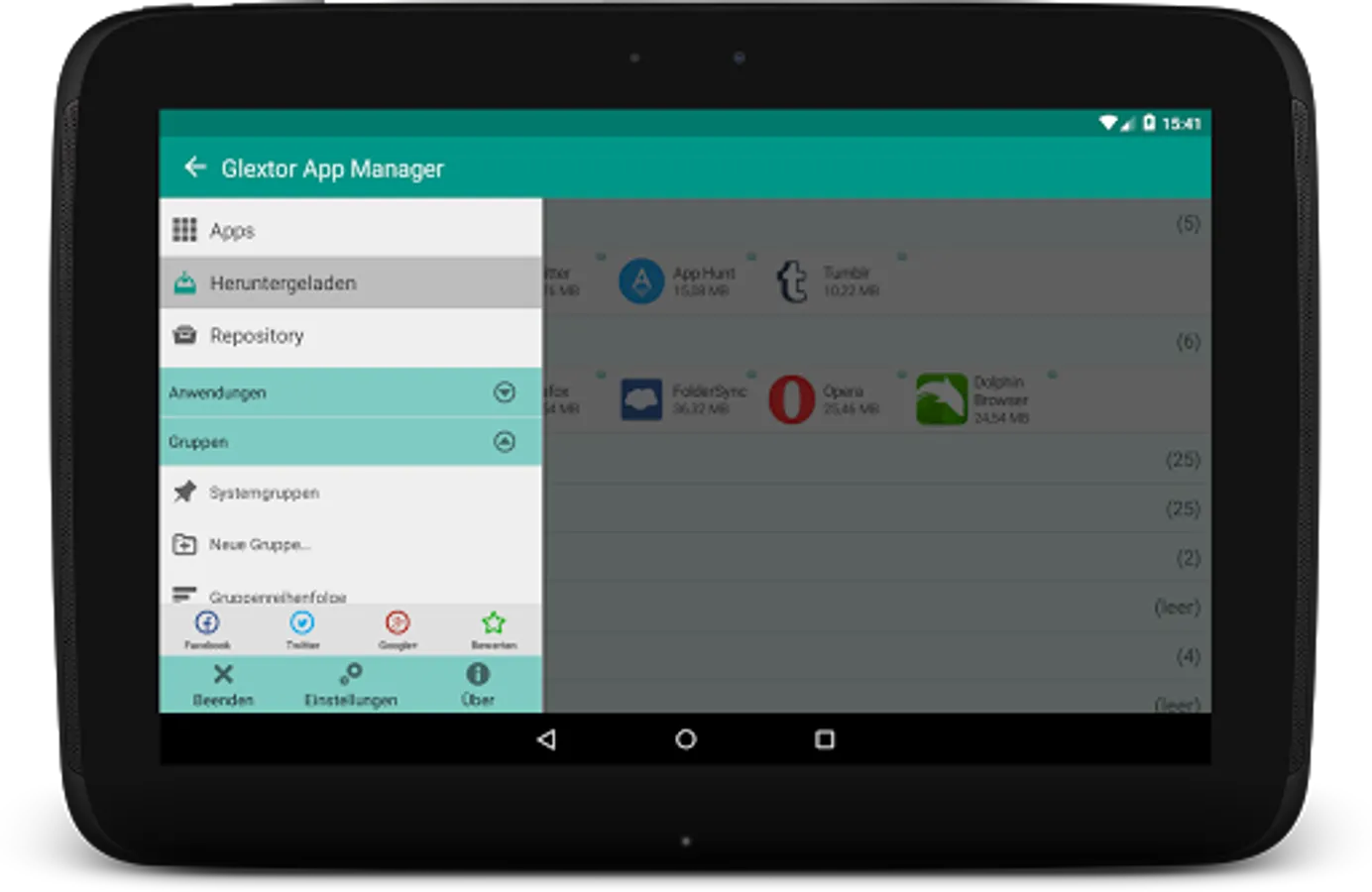Click the Repository box icon
1372x892 pixels.
pyautogui.click(x=184, y=335)
